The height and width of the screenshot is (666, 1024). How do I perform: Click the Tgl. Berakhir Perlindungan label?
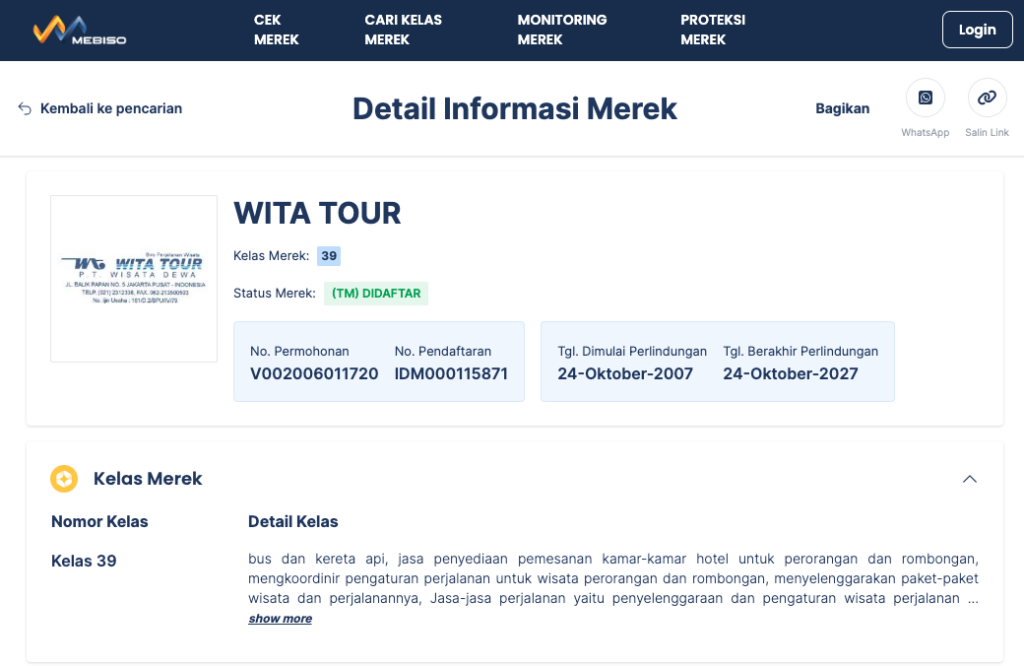pyautogui.click(x=800, y=351)
